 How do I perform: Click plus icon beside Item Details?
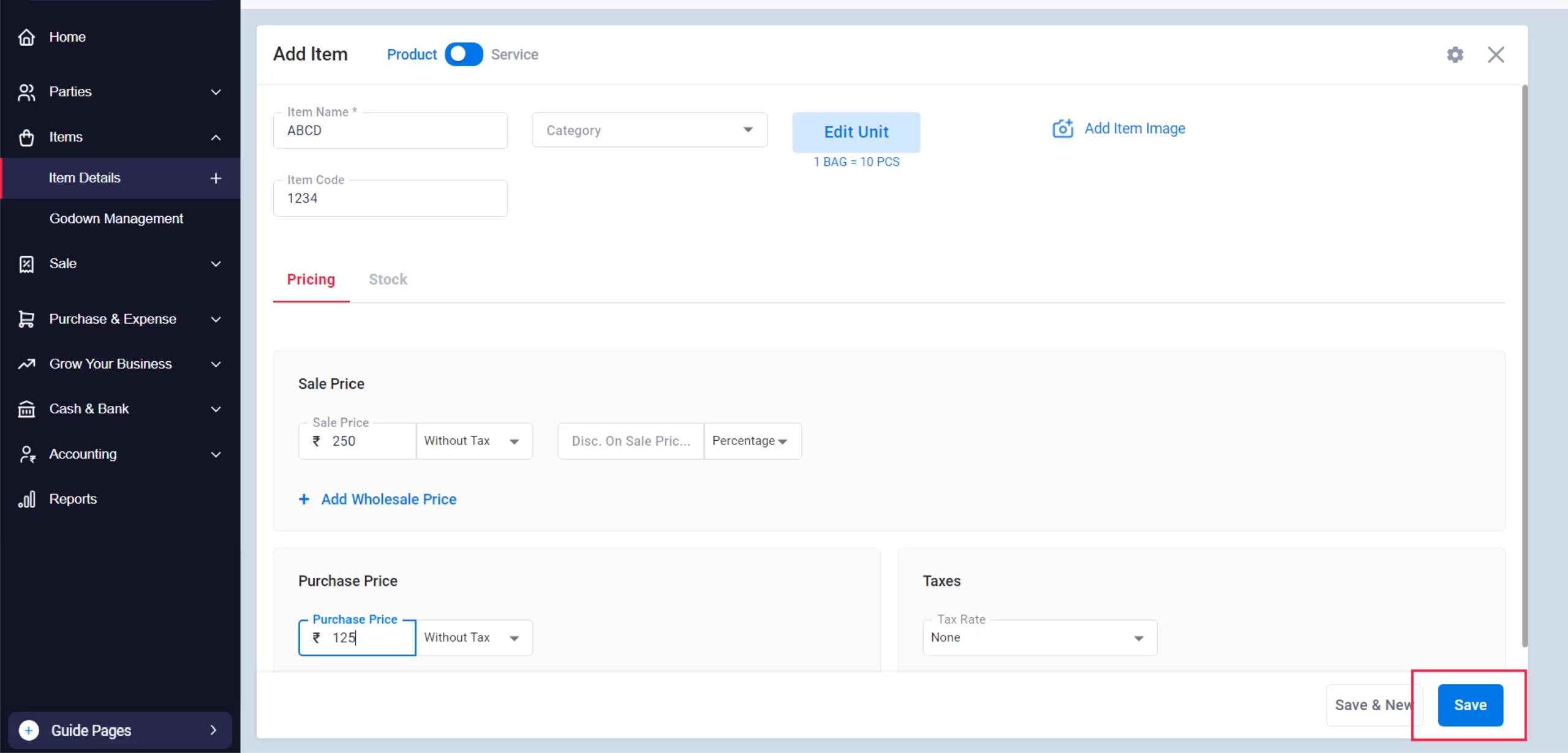tap(216, 178)
